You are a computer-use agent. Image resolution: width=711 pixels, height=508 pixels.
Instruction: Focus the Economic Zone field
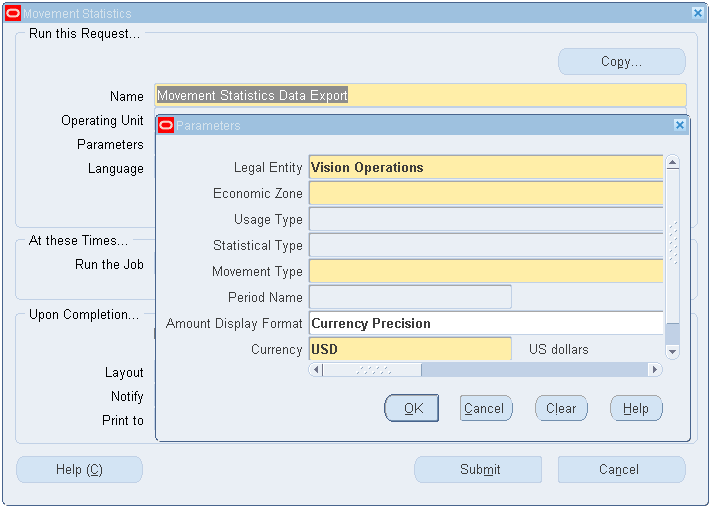click(486, 193)
